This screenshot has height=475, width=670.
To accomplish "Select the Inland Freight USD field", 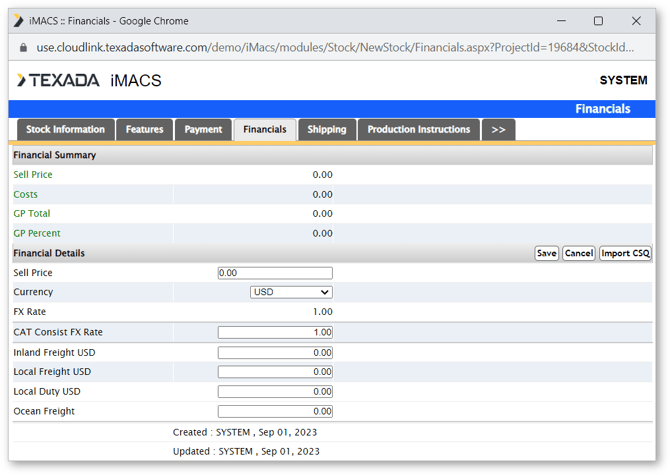I will pyautogui.click(x=275, y=352).
